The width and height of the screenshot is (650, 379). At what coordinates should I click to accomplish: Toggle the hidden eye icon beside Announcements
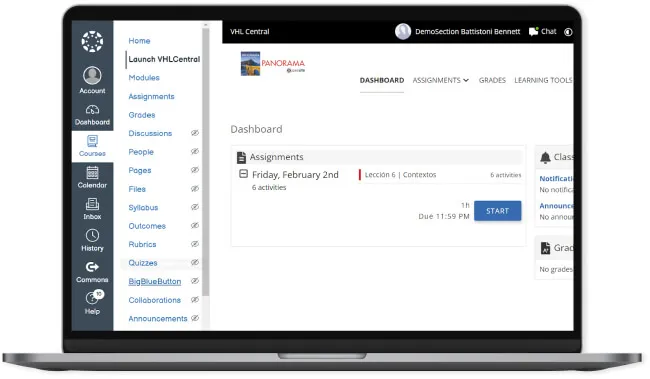tap(194, 318)
